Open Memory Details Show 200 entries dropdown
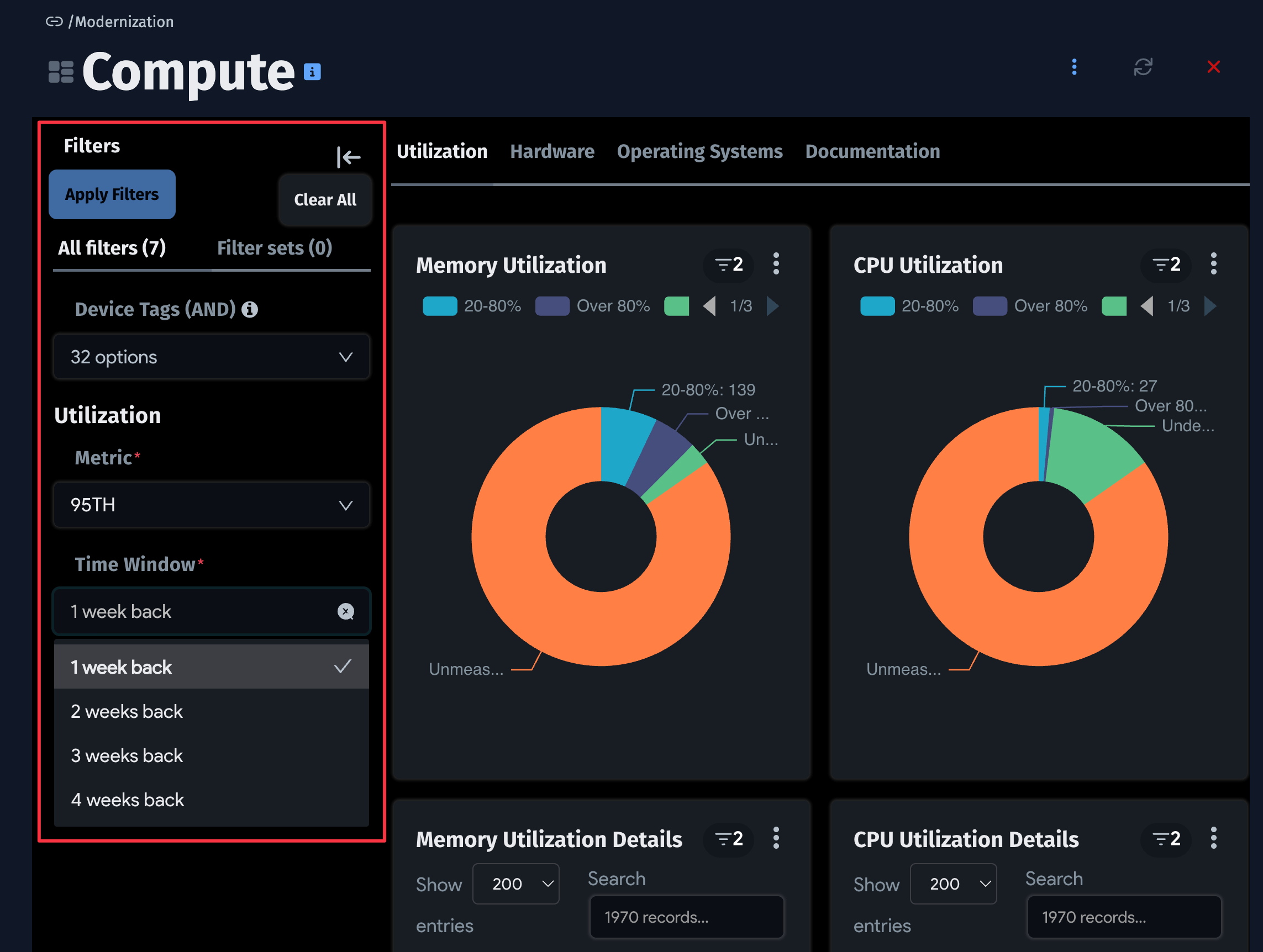The width and height of the screenshot is (1263, 952). 515,884
